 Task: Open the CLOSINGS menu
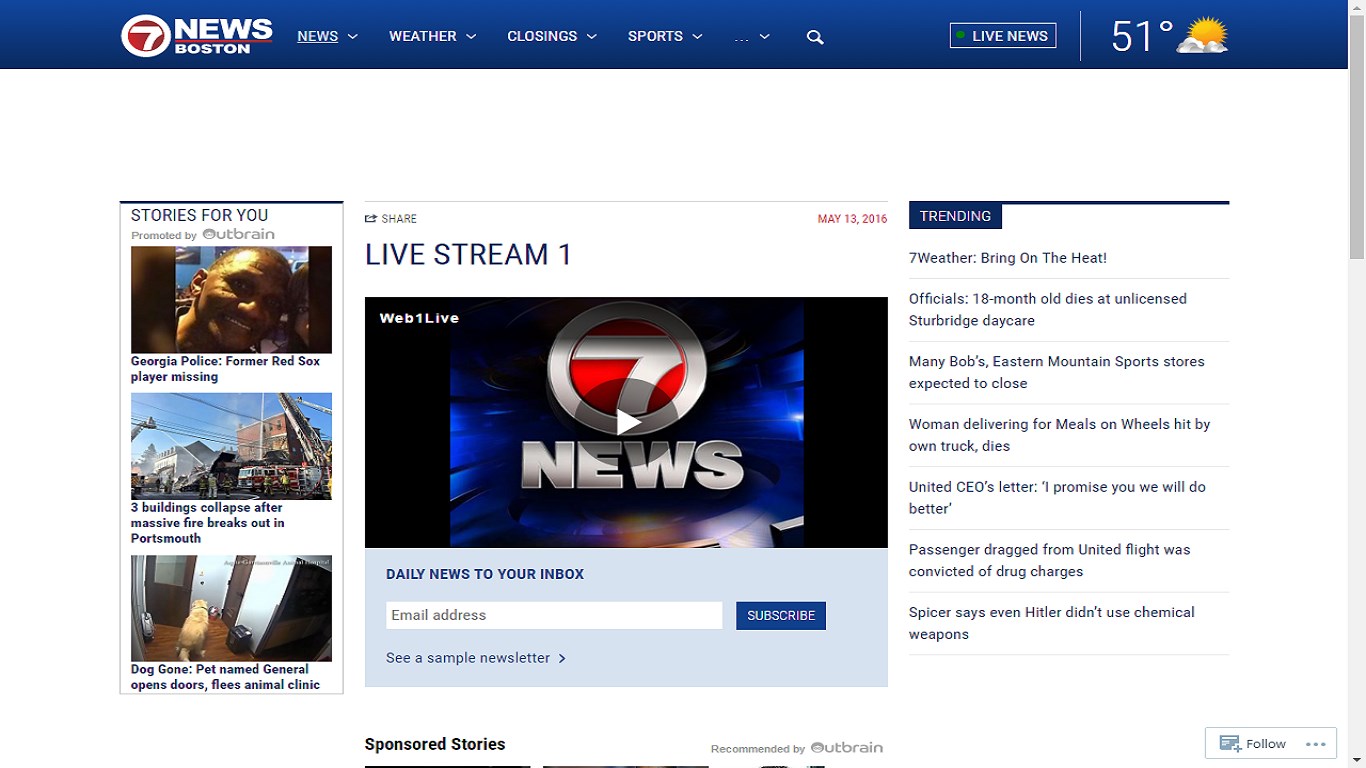click(551, 36)
